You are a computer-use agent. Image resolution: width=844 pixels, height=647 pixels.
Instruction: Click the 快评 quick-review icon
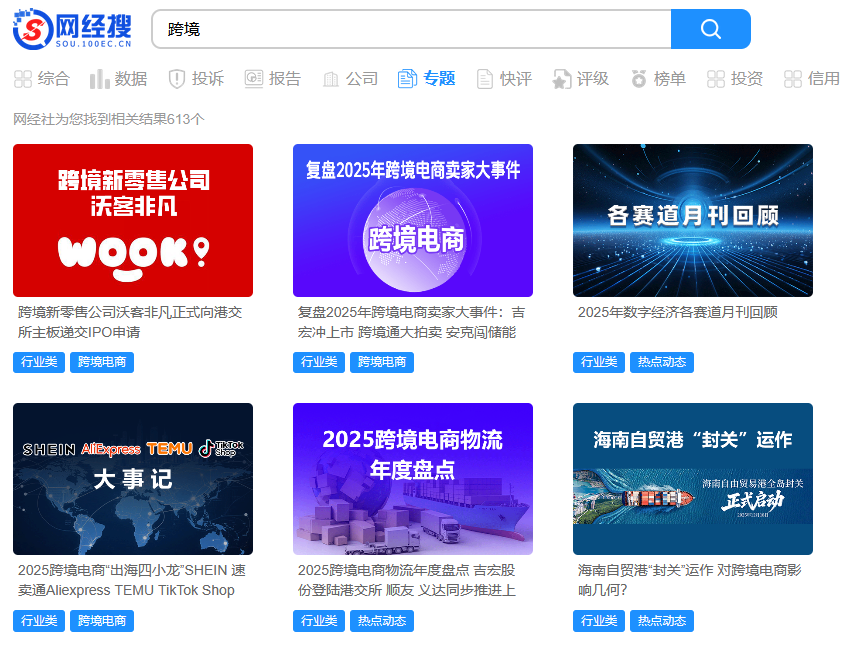point(483,78)
